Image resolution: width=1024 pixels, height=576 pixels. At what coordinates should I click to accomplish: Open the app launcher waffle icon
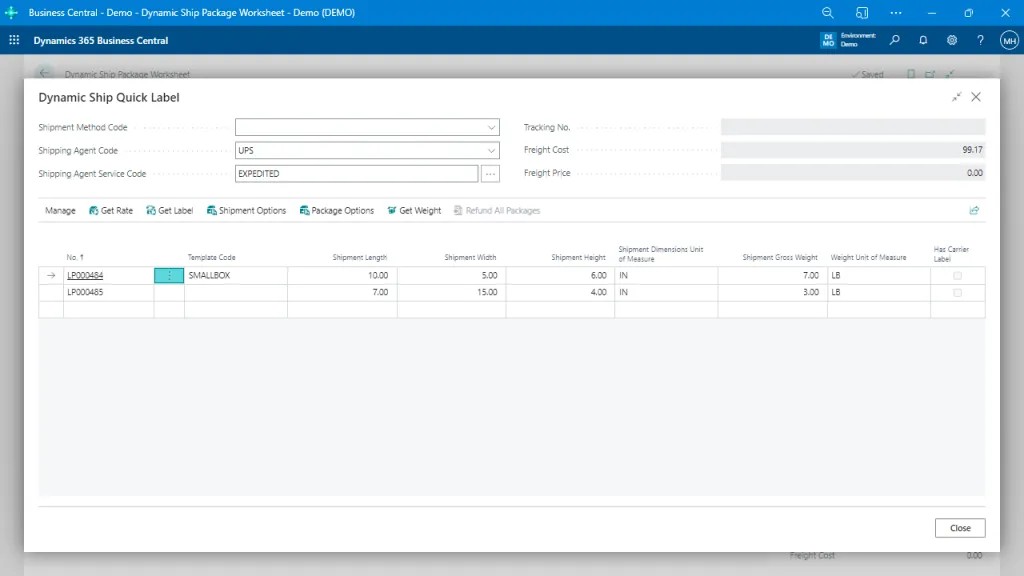tap(14, 41)
